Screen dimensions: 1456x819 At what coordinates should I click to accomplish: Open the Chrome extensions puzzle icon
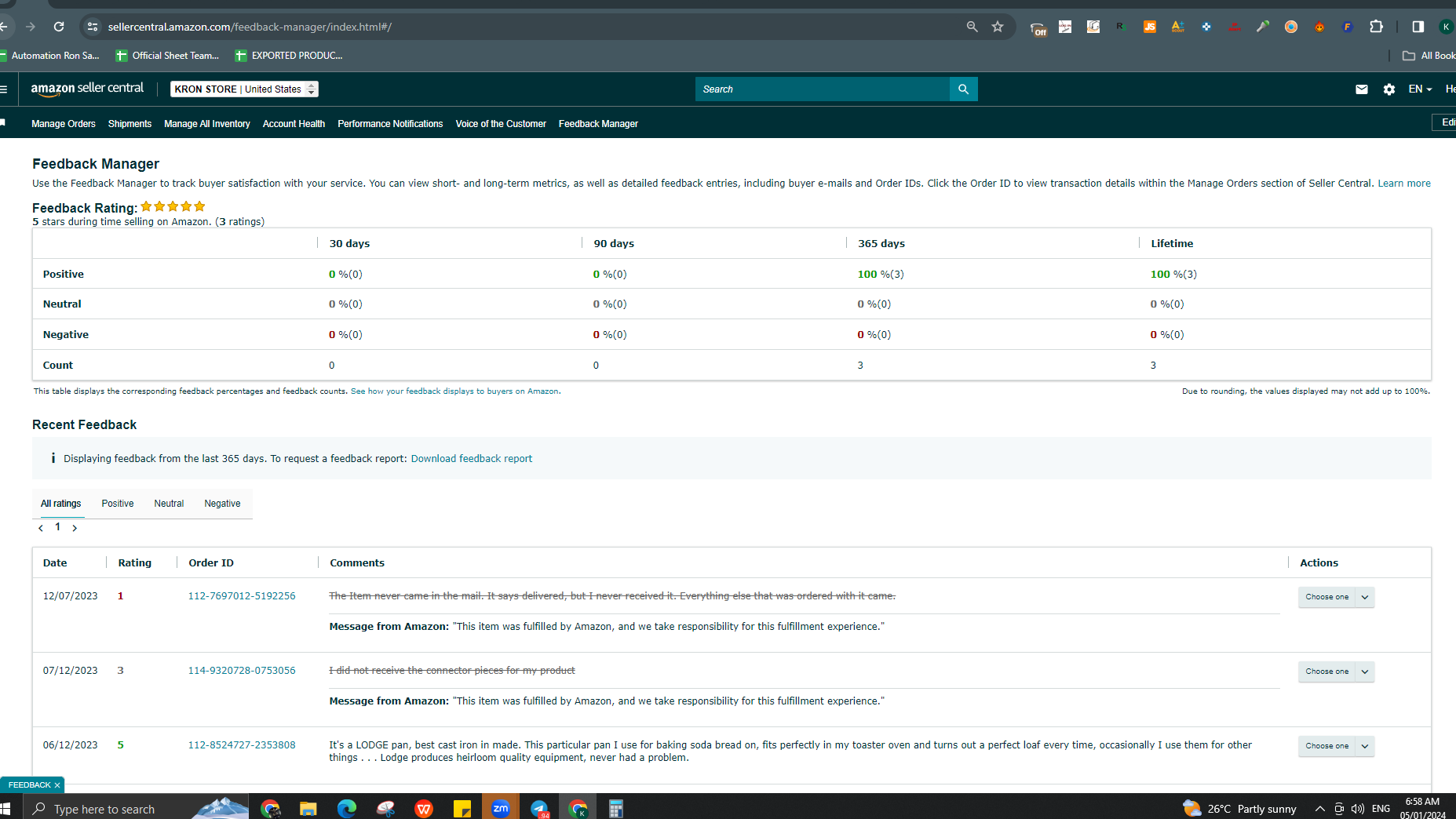click(1376, 27)
